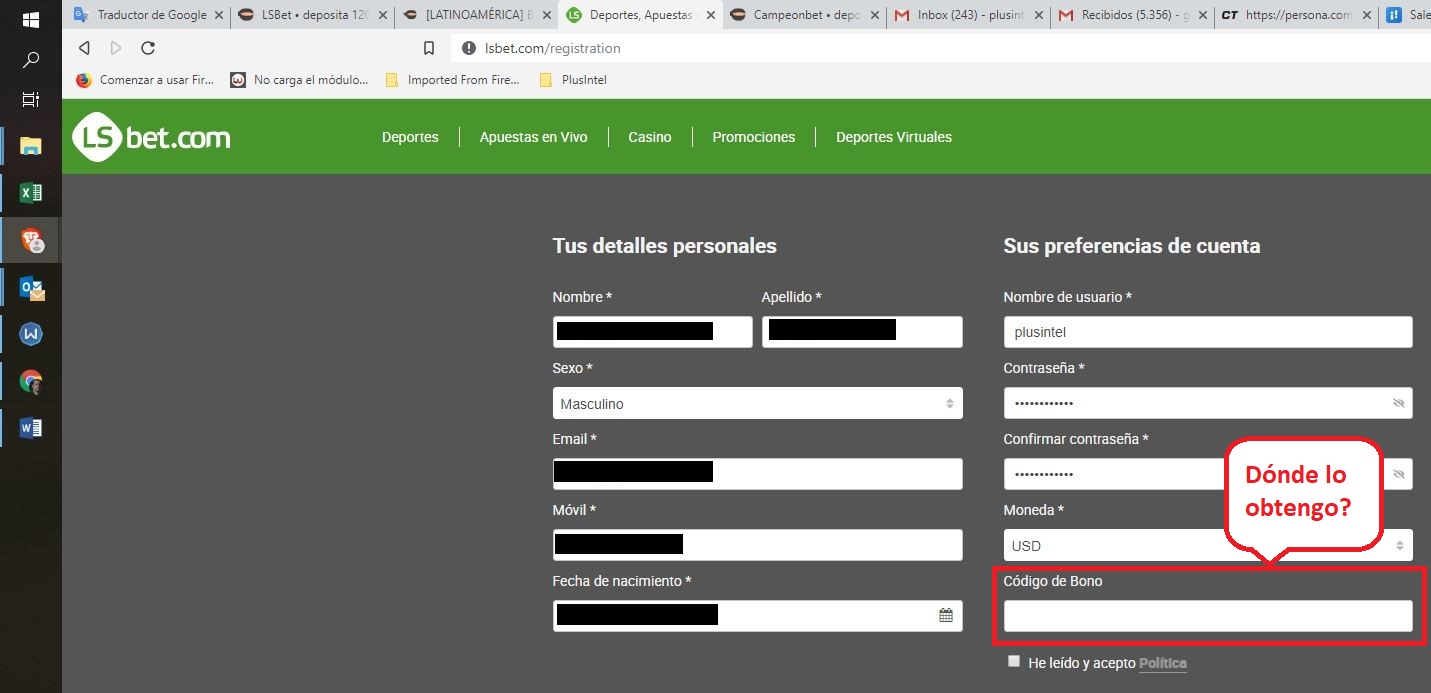This screenshot has height=693, width=1431.
Task: Accept the policy checkbox
Action: tap(1014, 661)
